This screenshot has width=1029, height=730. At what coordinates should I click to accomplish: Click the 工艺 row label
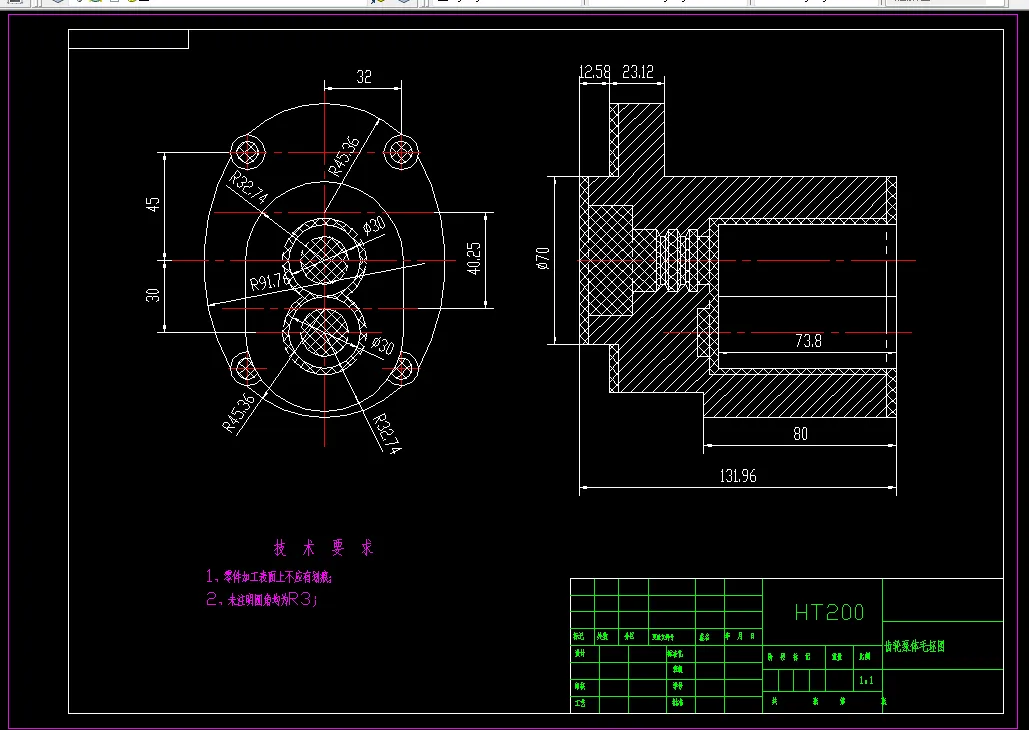(579, 703)
